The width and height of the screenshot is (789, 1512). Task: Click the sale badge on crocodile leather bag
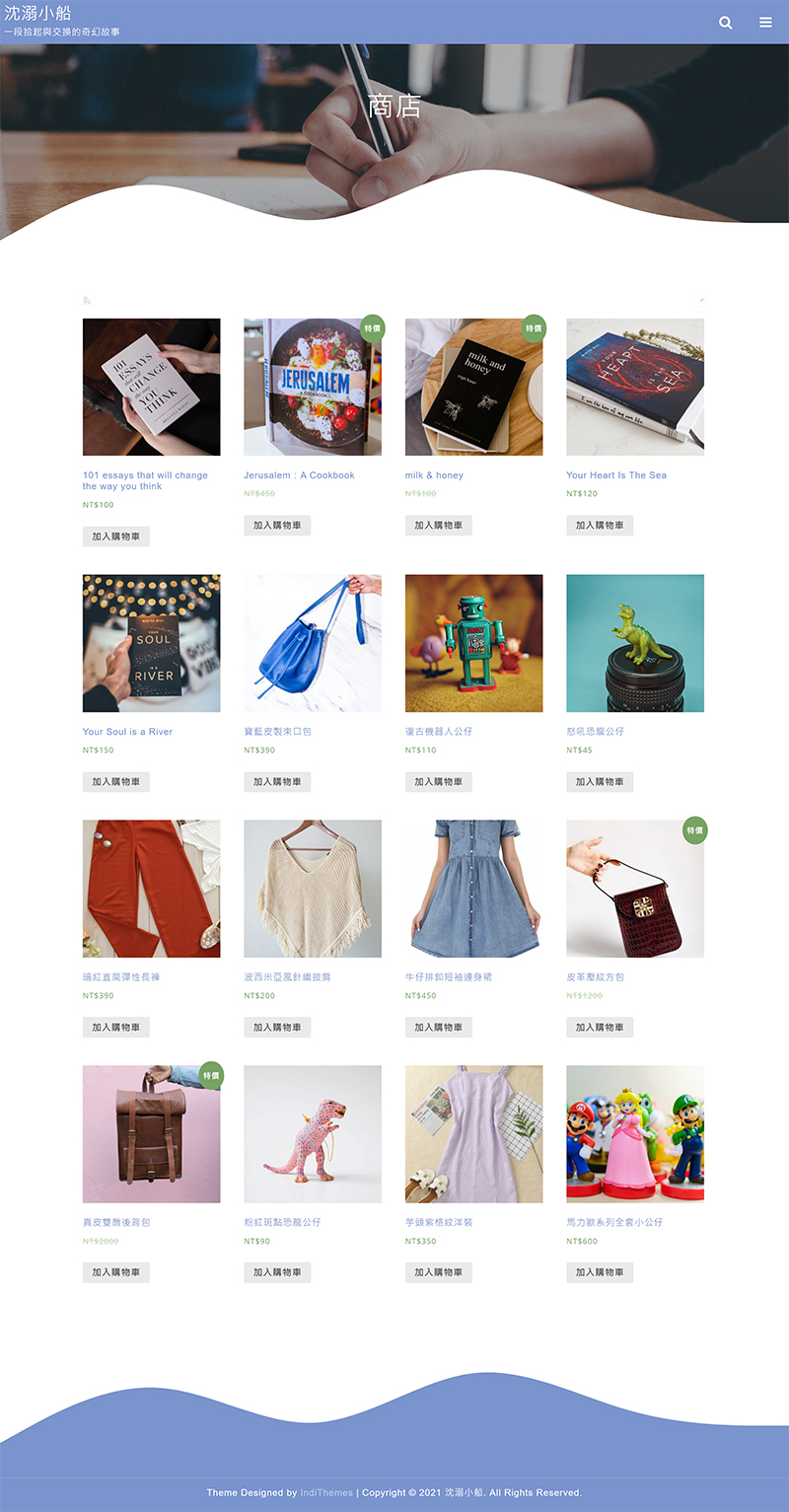click(694, 830)
